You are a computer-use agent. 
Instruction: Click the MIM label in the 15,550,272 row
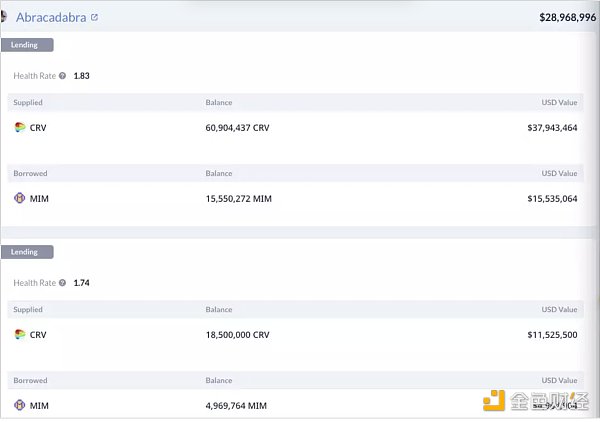pos(39,199)
